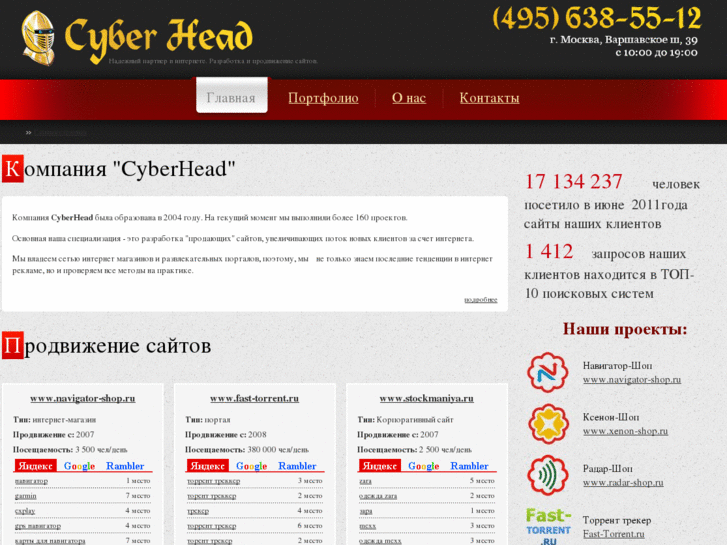Click the Радар-Шоп project name
The image size is (727, 545).
[607, 468]
